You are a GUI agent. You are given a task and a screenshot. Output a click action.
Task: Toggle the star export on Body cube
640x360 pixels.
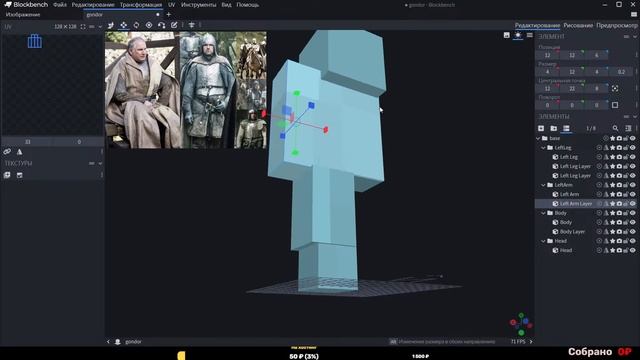point(612,222)
